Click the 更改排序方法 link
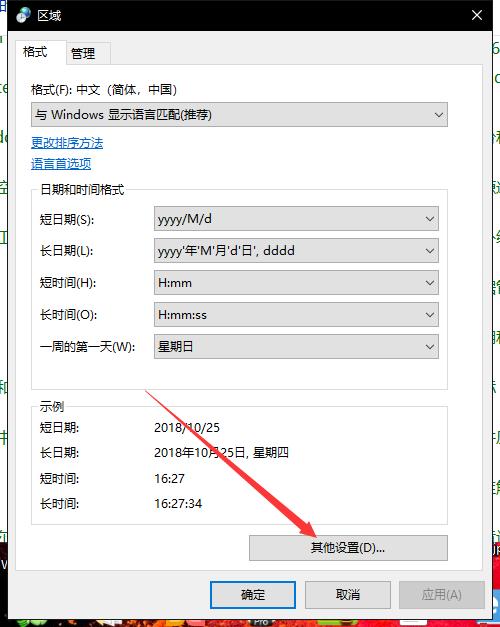Screen dimensions: 500x627 (67, 143)
